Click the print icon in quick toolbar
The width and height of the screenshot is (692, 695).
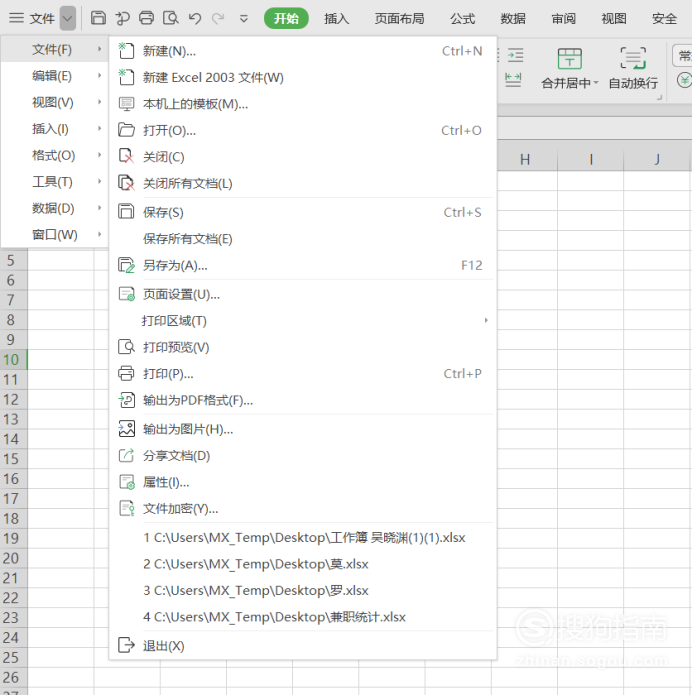click(x=146, y=18)
